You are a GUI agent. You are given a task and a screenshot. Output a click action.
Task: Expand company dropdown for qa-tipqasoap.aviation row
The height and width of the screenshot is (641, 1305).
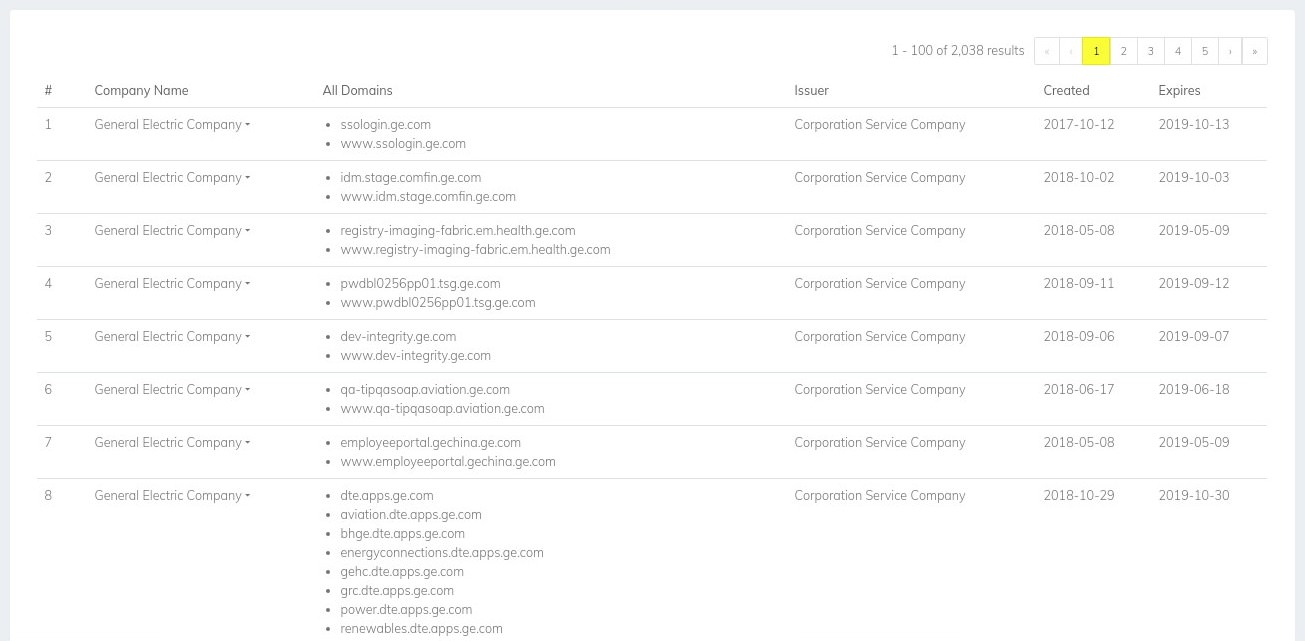pyautogui.click(x=172, y=390)
